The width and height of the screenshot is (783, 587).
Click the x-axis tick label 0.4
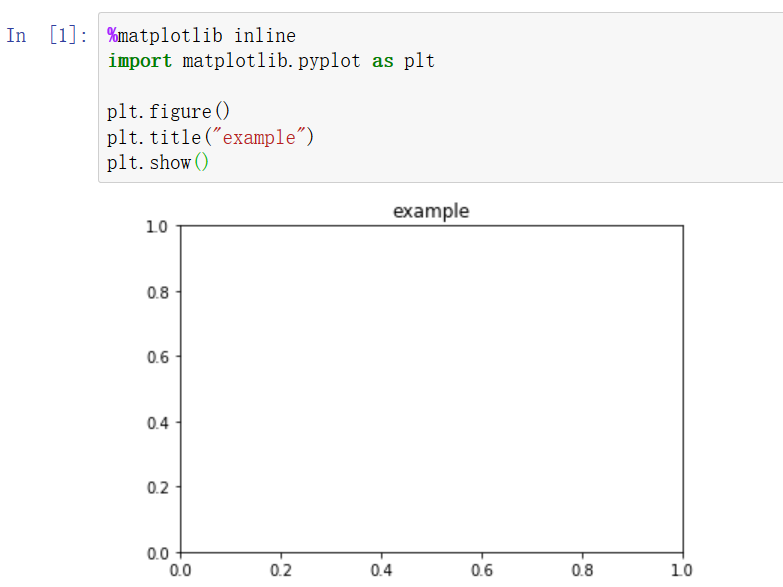pyautogui.click(x=381, y=570)
